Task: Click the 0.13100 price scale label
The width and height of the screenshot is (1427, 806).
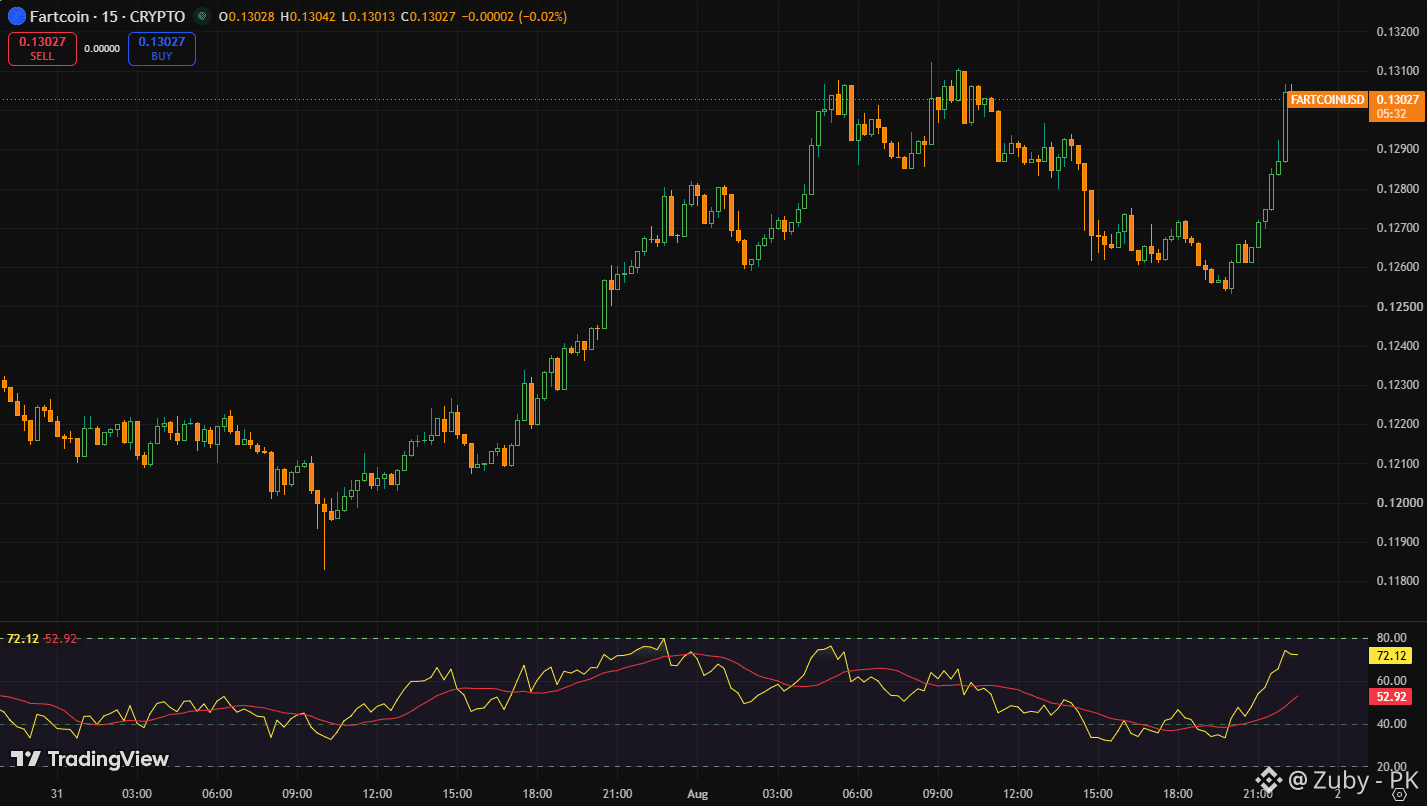Action: tap(1398, 70)
